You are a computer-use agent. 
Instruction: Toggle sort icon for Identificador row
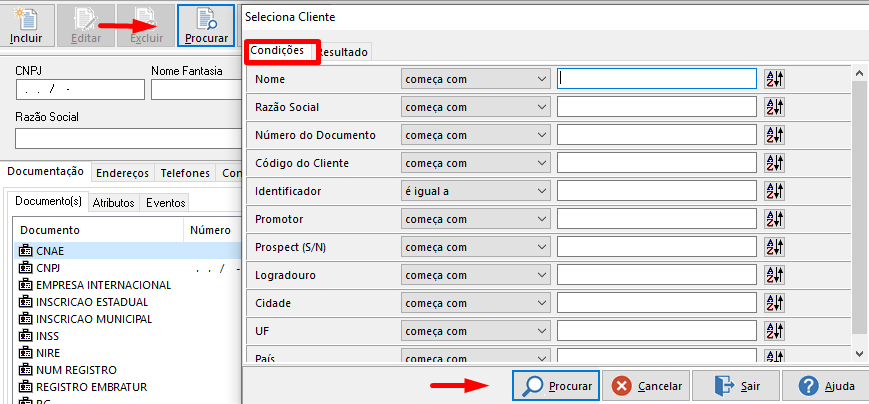774,191
